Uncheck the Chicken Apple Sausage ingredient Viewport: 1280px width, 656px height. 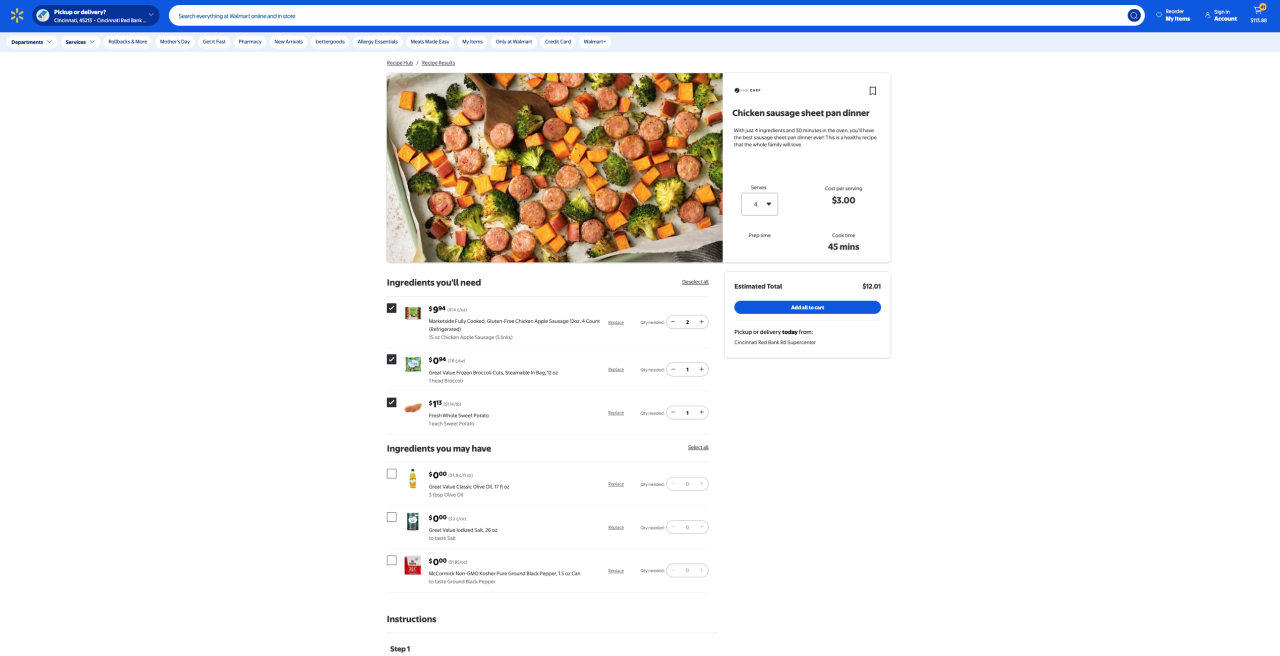tap(392, 308)
